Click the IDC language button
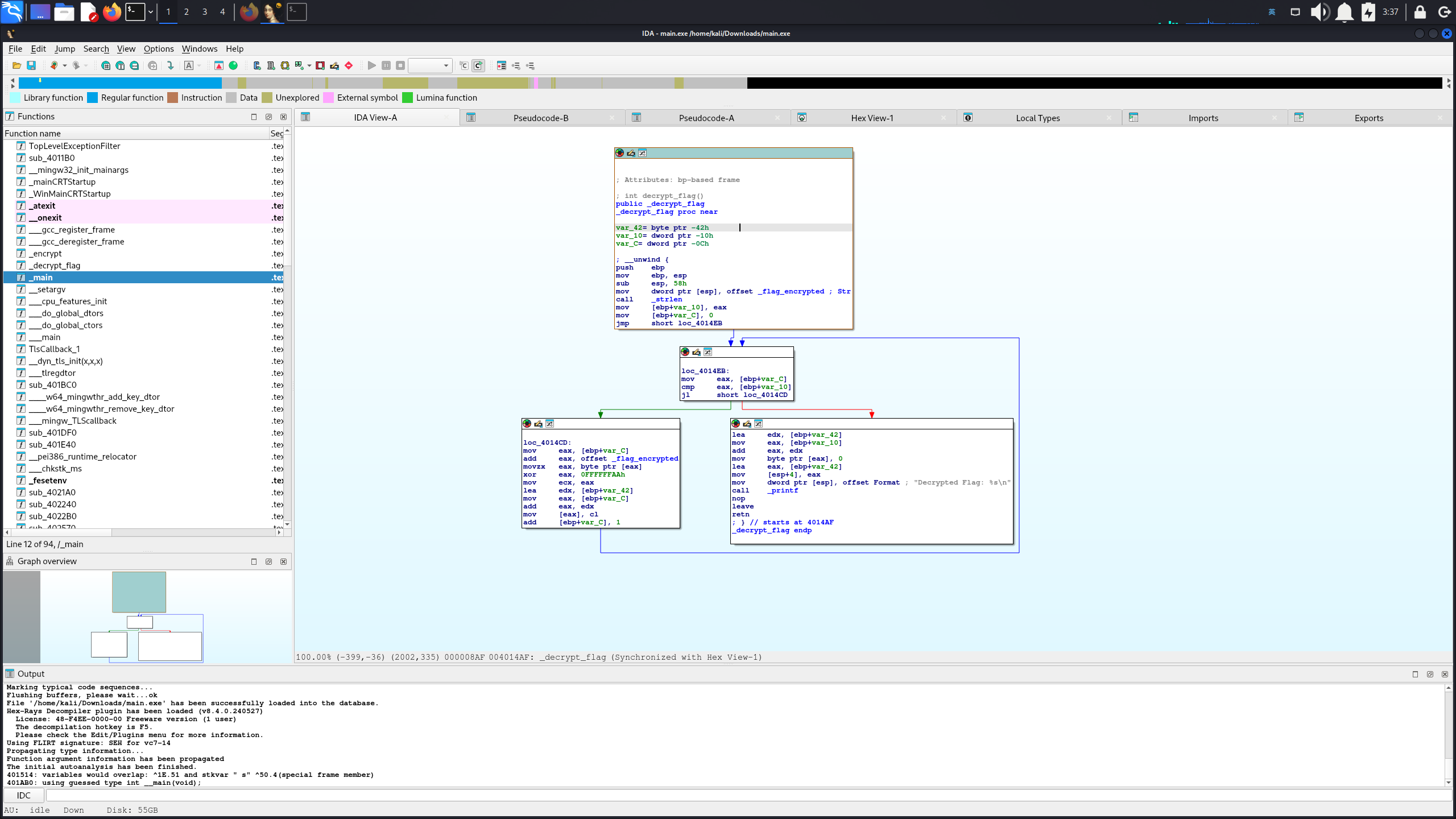This screenshot has height=819, width=1456. point(24,795)
